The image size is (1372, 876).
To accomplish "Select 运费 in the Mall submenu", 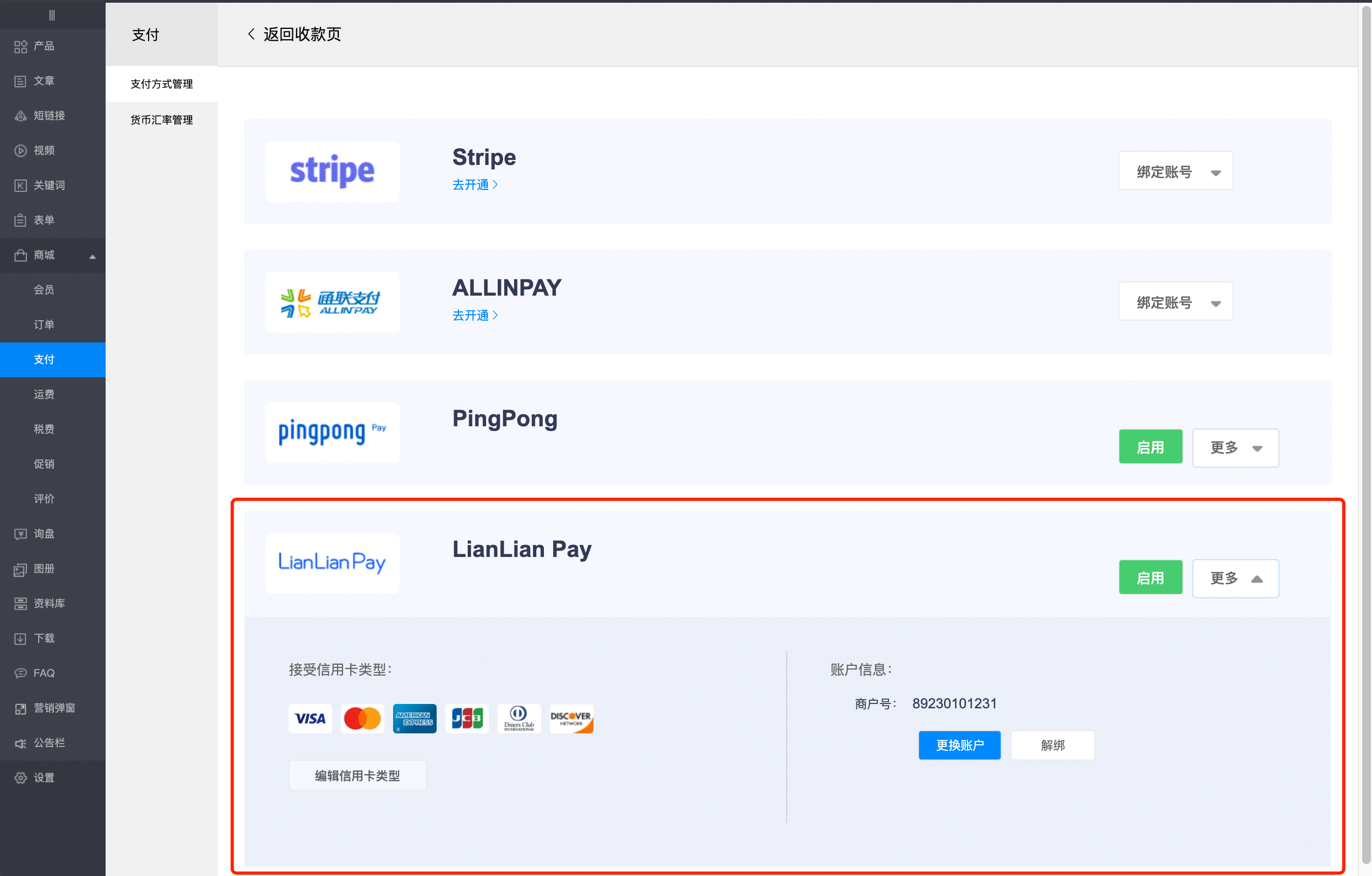I will pyautogui.click(x=44, y=394).
